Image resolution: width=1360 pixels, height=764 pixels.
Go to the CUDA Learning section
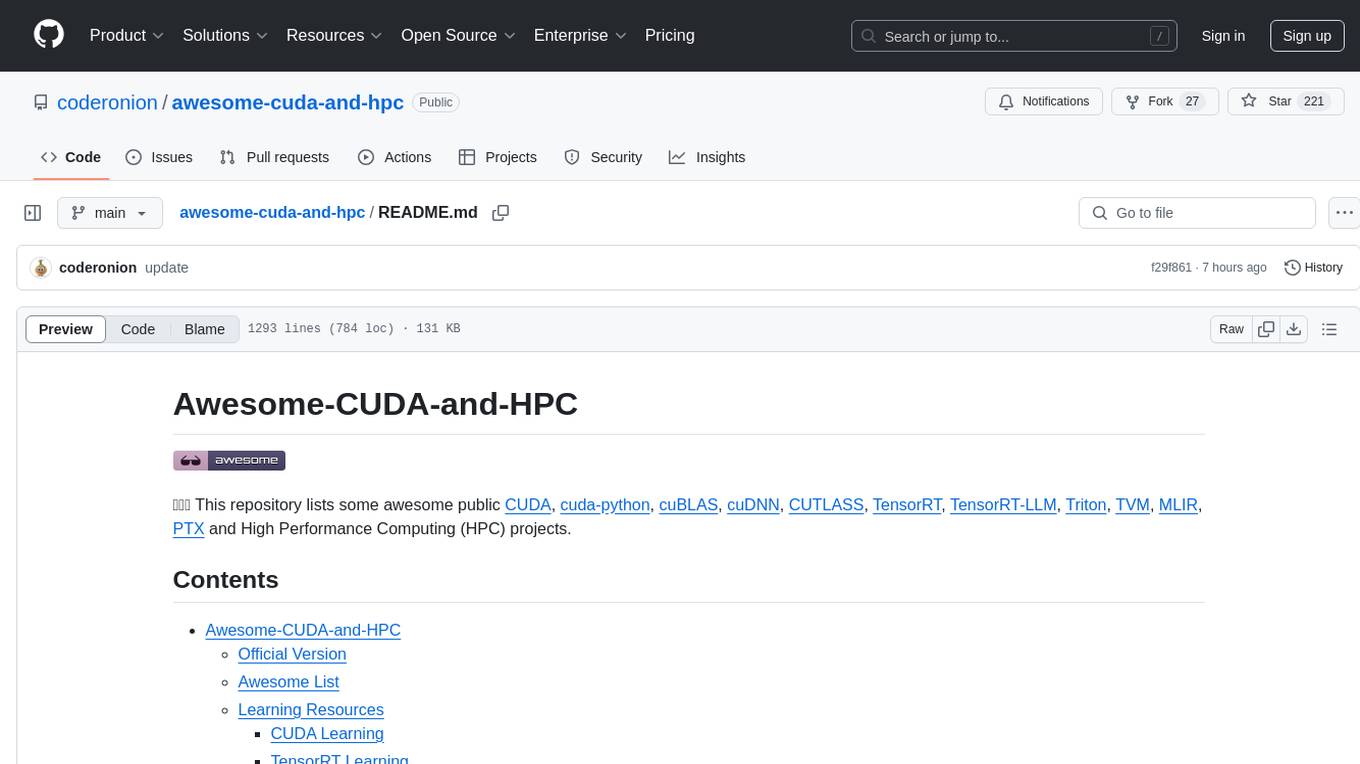coord(327,734)
